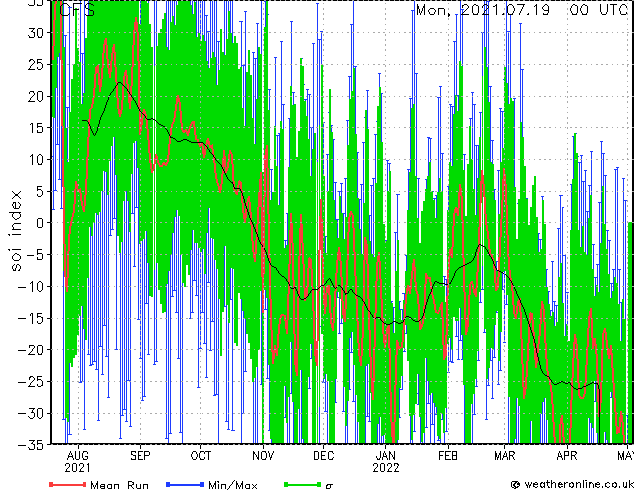Click the sigma symbol legend label
The height and width of the screenshot is (490, 634).
(330, 486)
